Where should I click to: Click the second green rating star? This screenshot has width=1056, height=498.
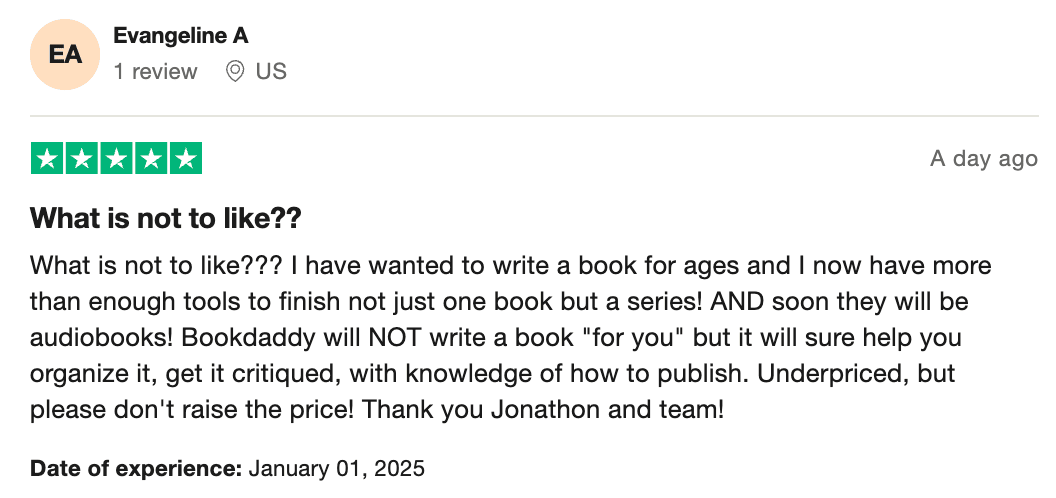(82, 159)
